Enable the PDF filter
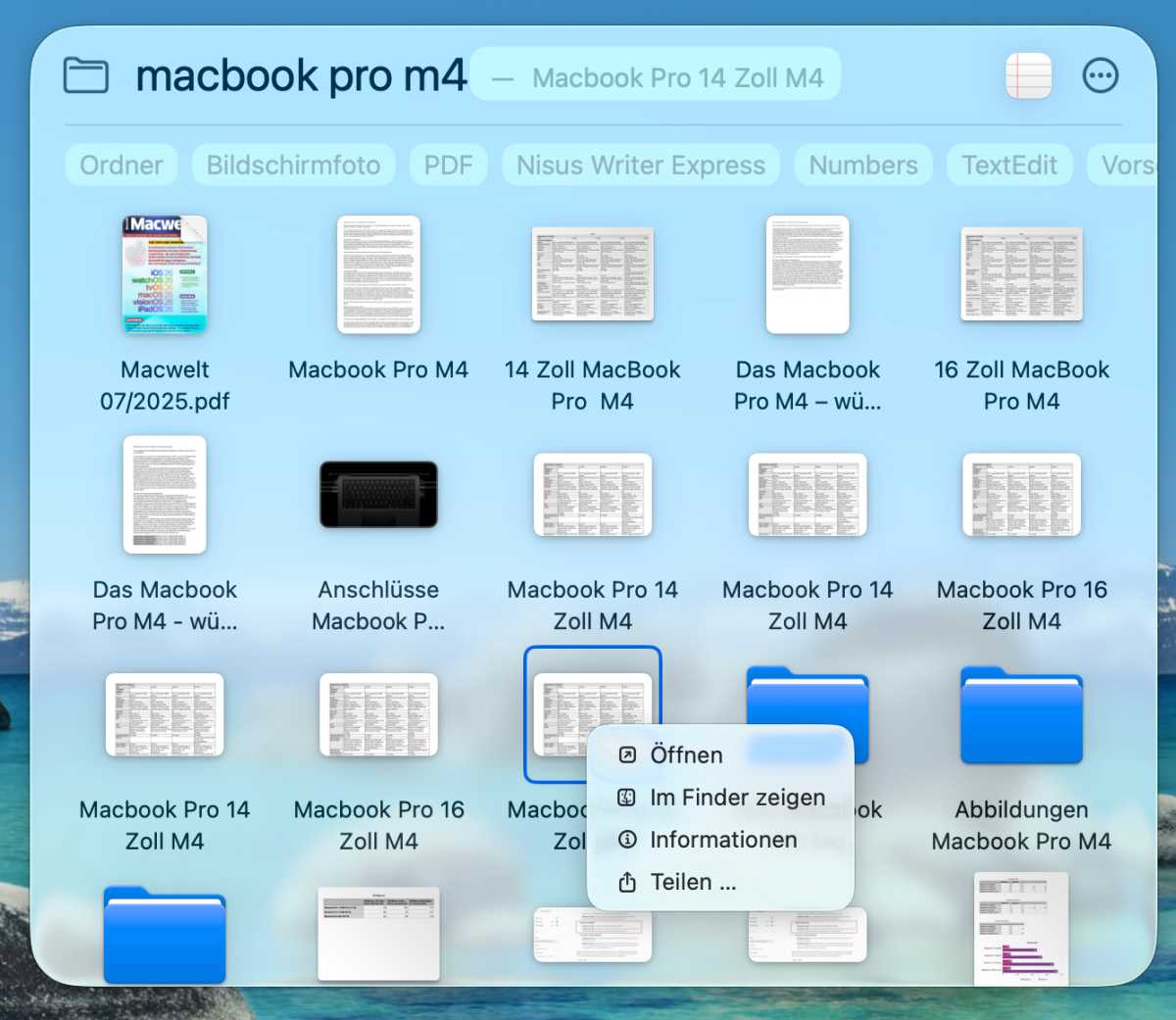 447,165
